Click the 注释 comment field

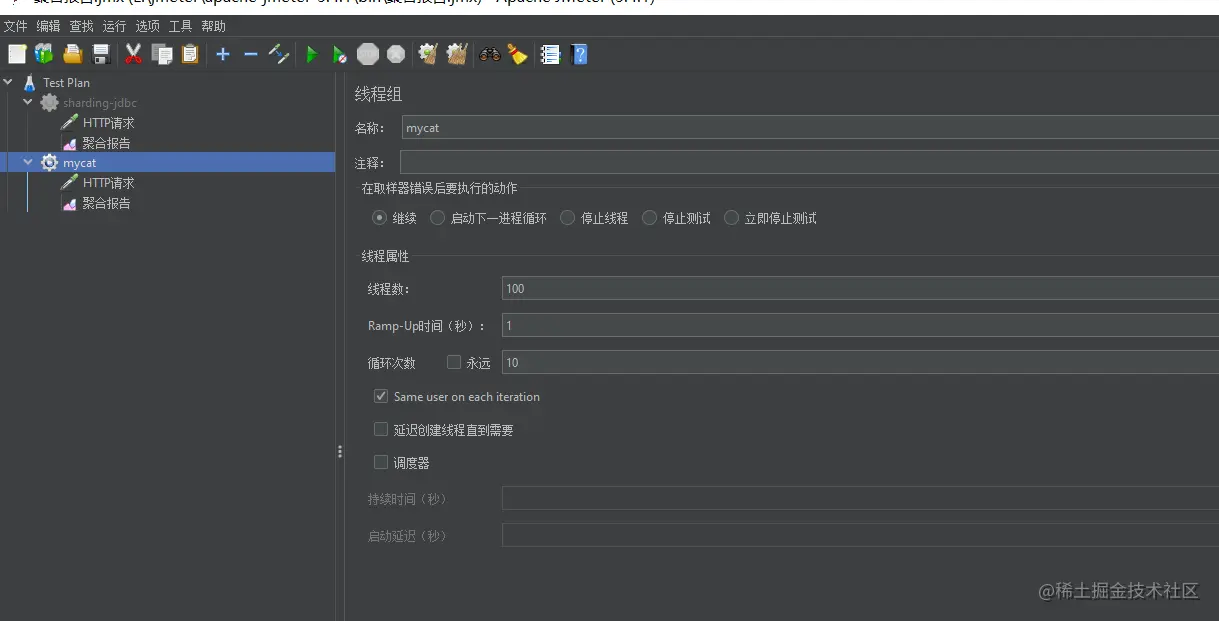pyautogui.click(x=809, y=162)
